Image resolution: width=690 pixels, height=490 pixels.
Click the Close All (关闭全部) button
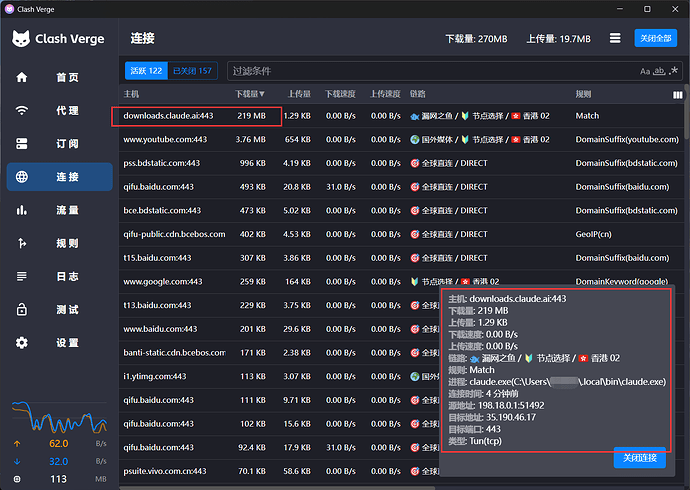(656, 38)
